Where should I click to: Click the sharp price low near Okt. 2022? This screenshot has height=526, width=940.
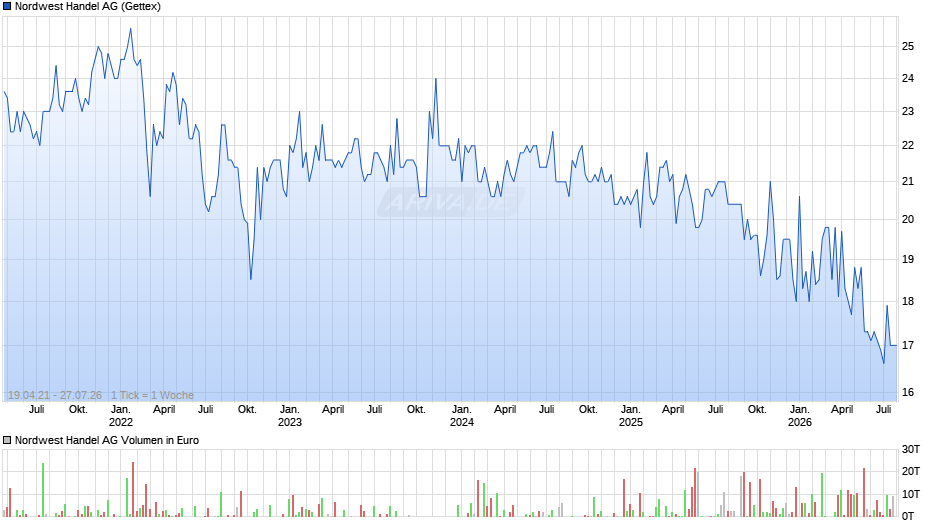click(251, 279)
